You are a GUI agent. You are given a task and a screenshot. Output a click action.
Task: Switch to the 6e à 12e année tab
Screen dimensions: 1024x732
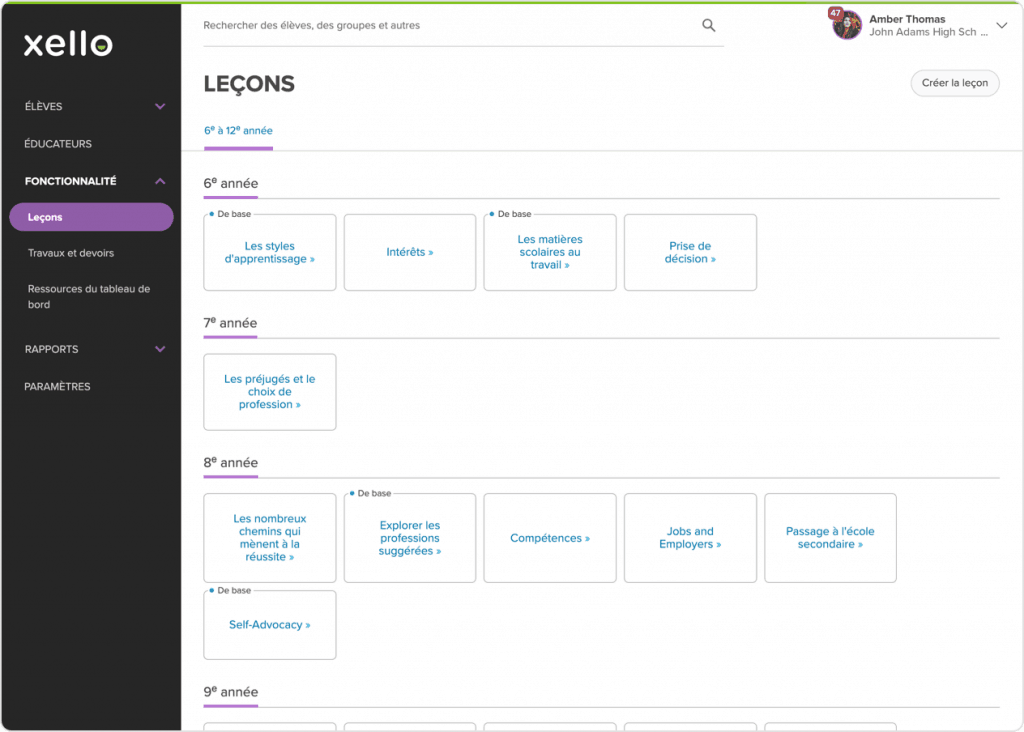click(238, 130)
